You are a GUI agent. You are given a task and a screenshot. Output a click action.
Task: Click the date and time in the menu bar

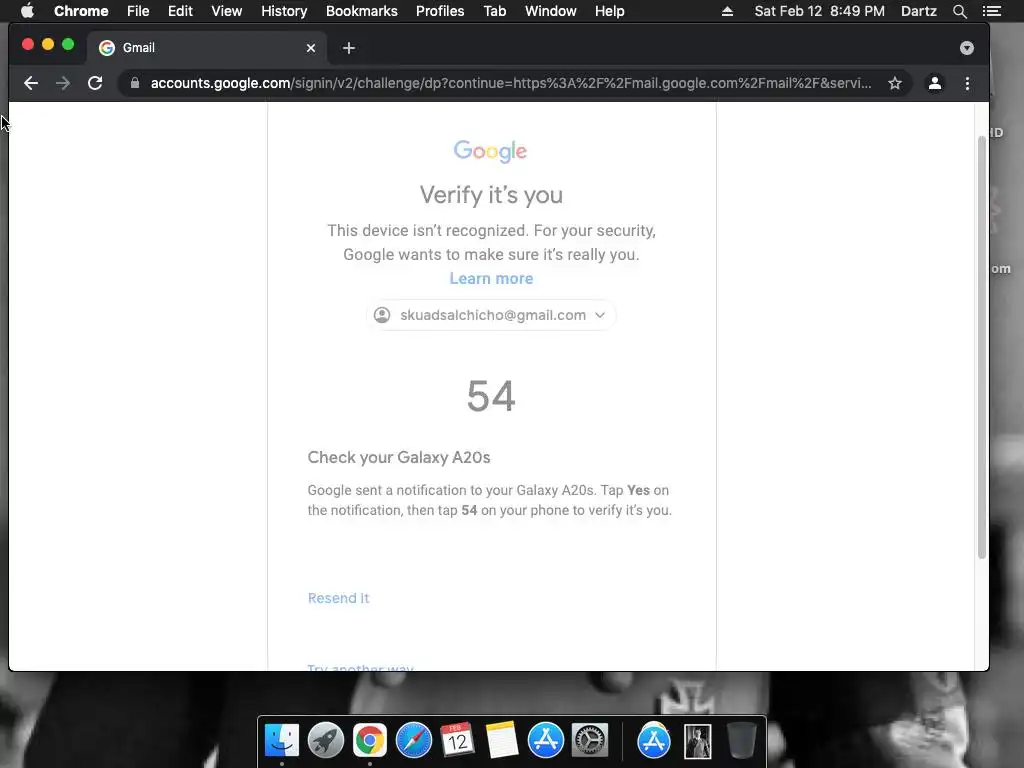[x=820, y=11]
